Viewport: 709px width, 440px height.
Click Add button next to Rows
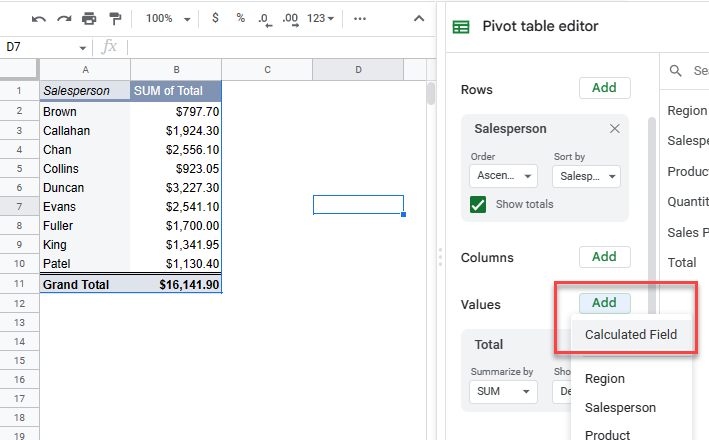pyautogui.click(x=604, y=88)
